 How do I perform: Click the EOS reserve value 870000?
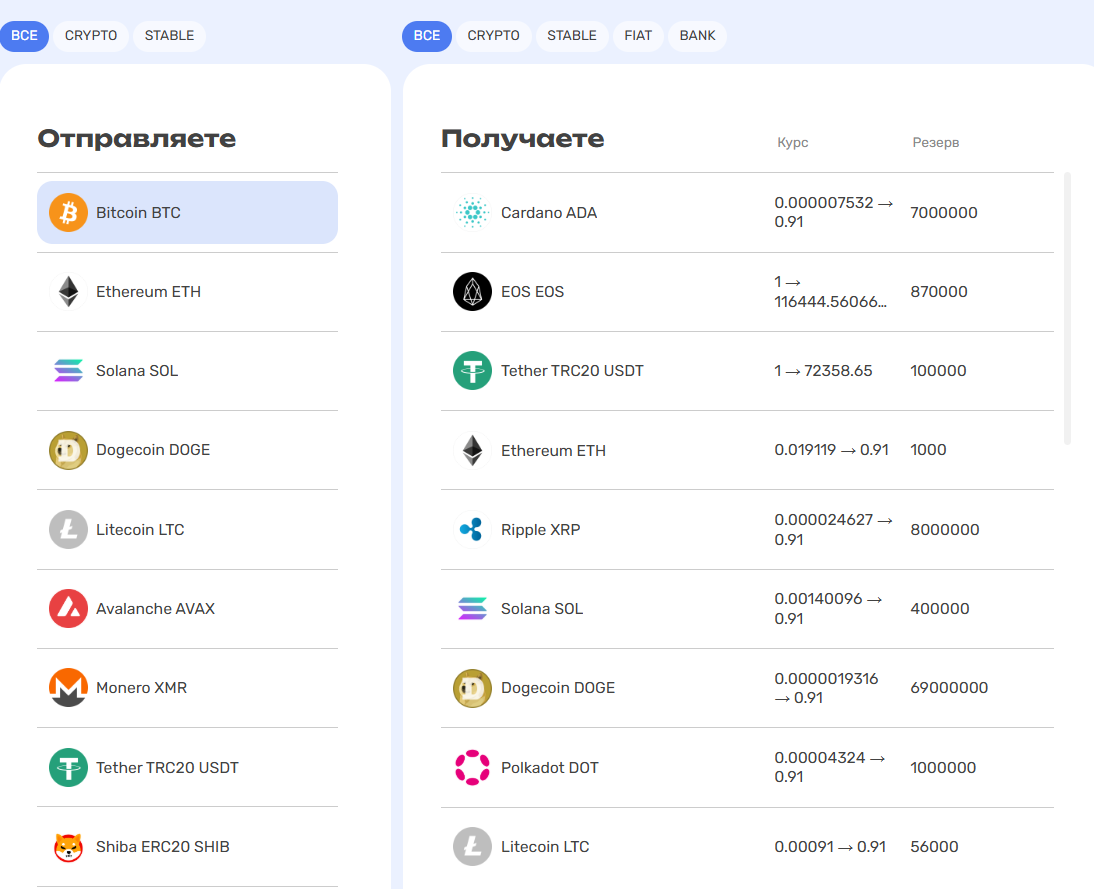tap(939, 292)
